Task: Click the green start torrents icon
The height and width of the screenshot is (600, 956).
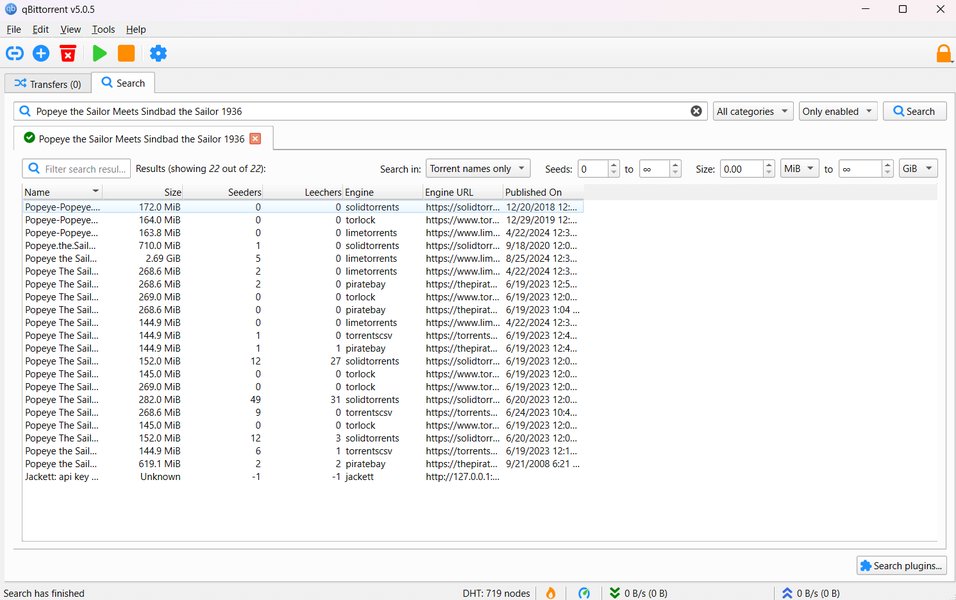Action: click(x=99, y=54)
